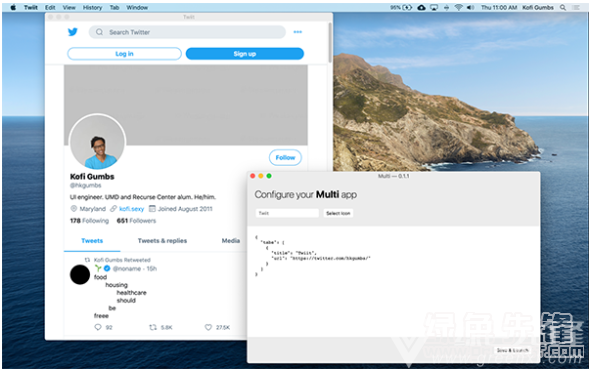Screen dimensions: 593x372
Task: Click the seedling emoji before @noname
Action: pos(98,268)
